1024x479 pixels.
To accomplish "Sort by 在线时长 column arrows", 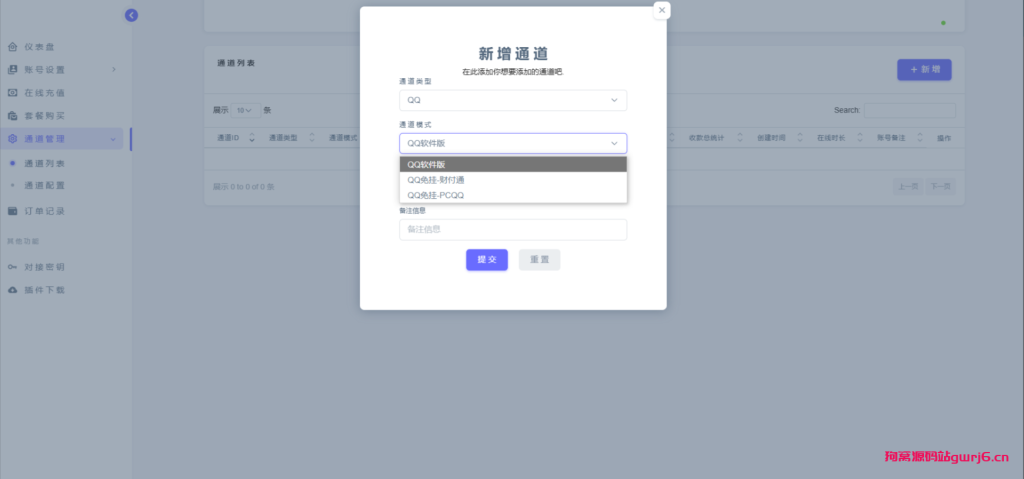I will click(x=860, y=138).
